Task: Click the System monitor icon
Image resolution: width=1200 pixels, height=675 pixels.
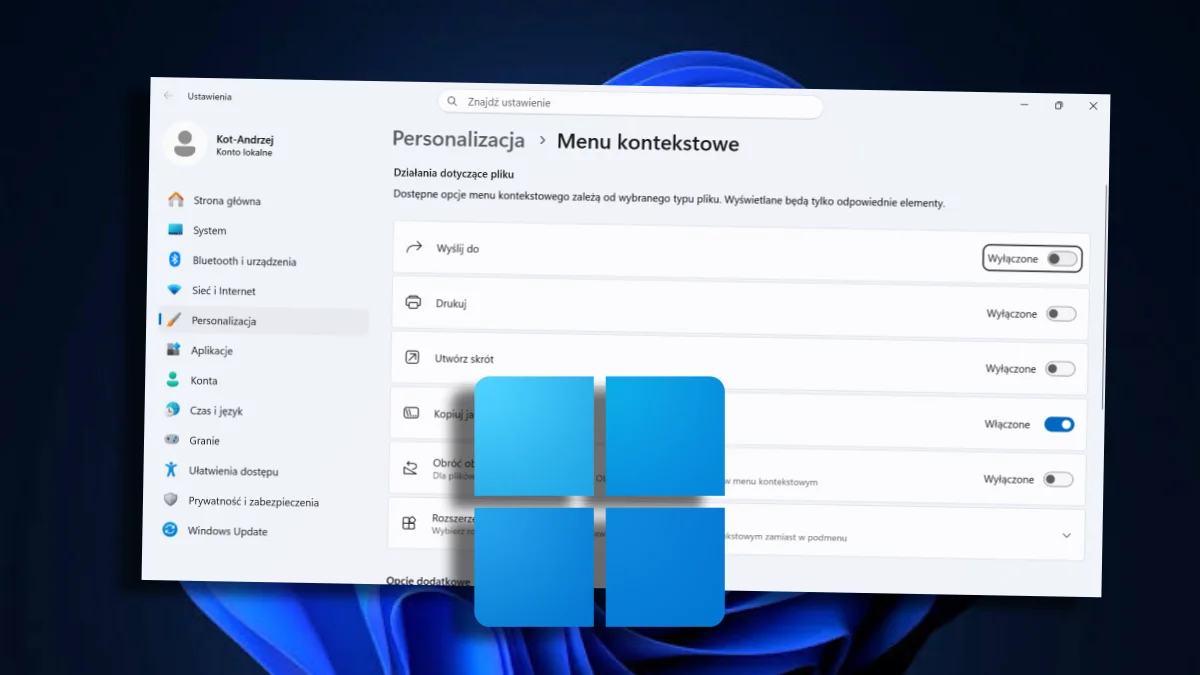Action: (x=176, y=229)
